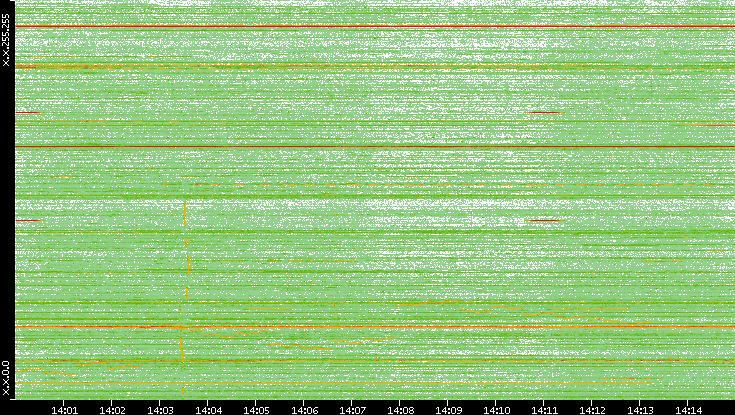The image size is (735, 415).
Task: Click the 14:12 time axis label
Action: pyautogui.click(x=592, y=410)
